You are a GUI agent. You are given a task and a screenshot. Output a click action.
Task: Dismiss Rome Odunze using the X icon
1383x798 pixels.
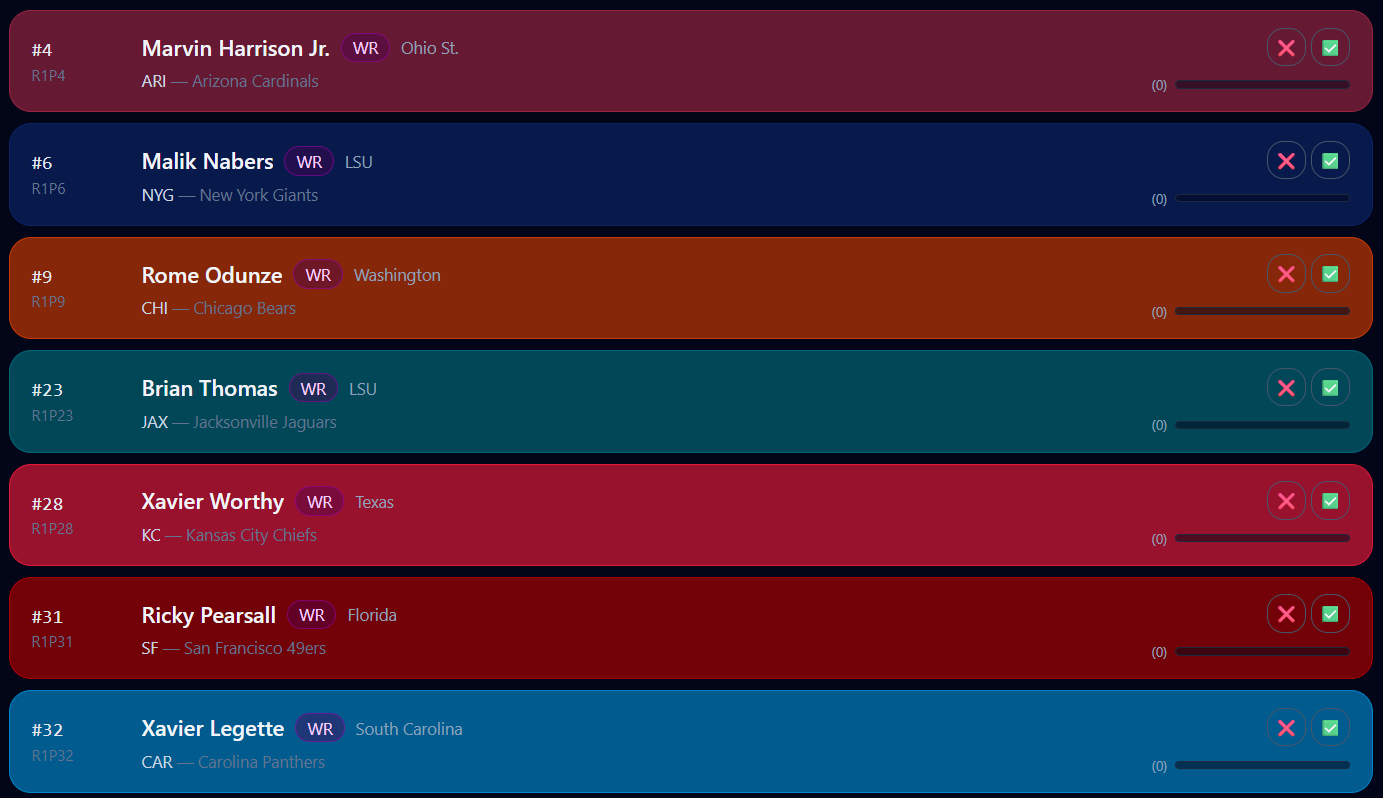(x=1286, y=274)
